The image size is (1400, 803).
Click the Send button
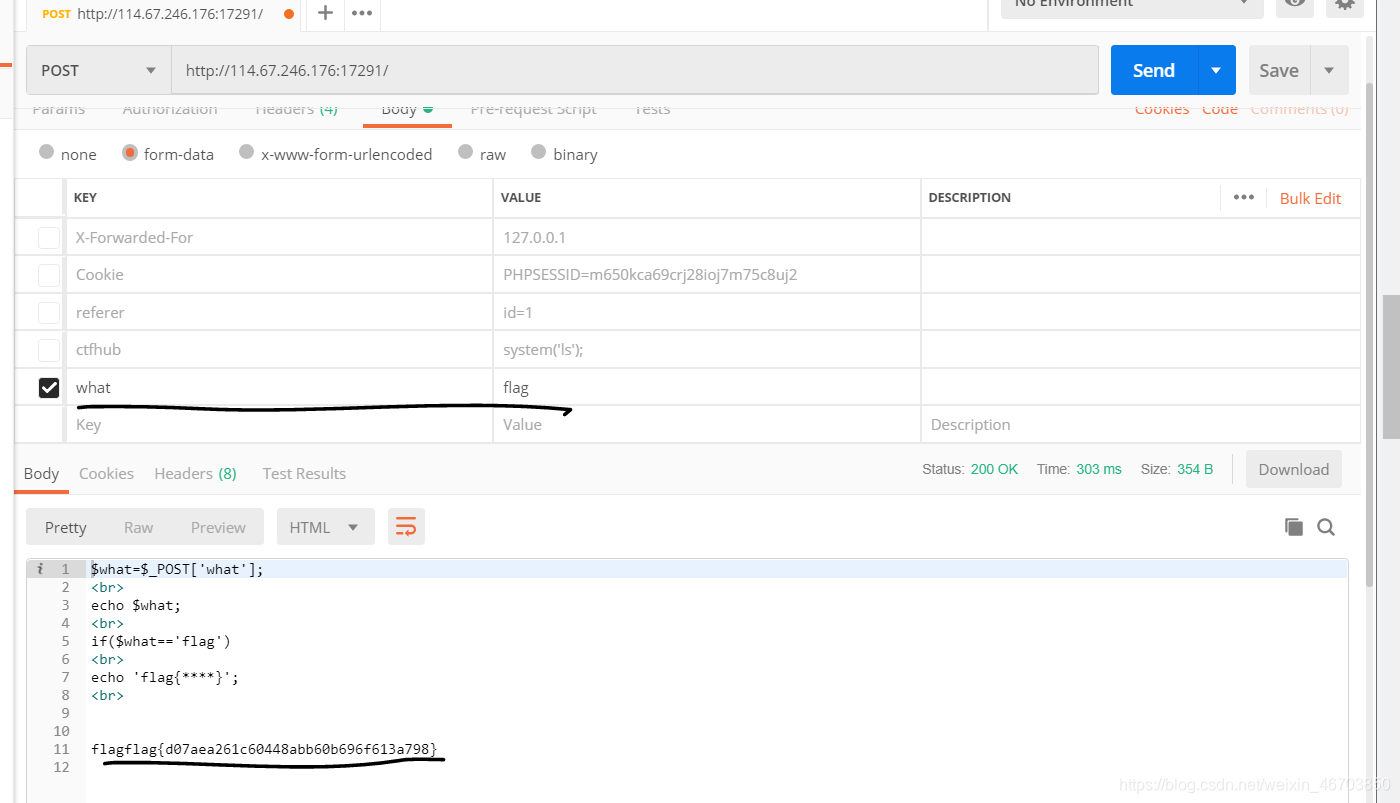coord(1154,70)
